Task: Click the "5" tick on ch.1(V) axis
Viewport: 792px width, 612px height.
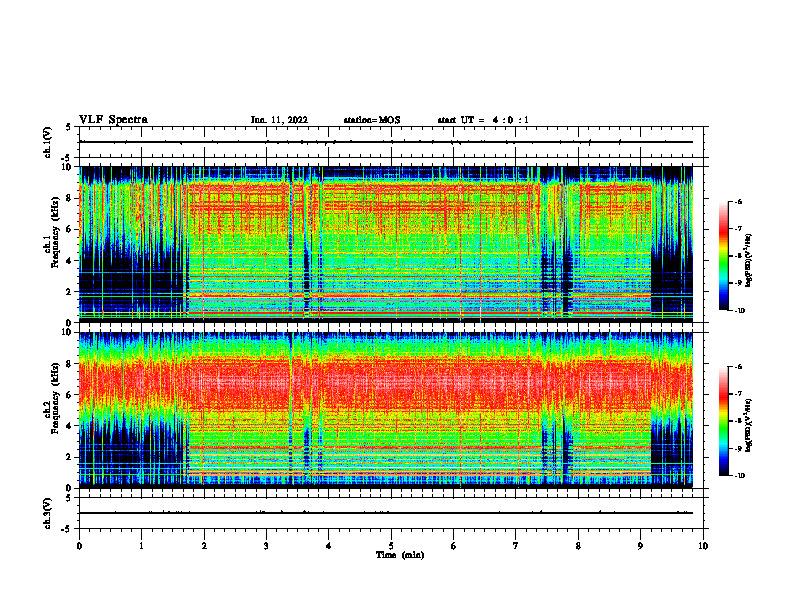Action: pos(69,127)
